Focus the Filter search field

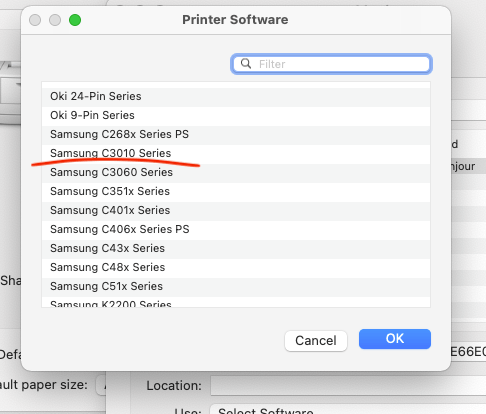(x=331, y=64)
